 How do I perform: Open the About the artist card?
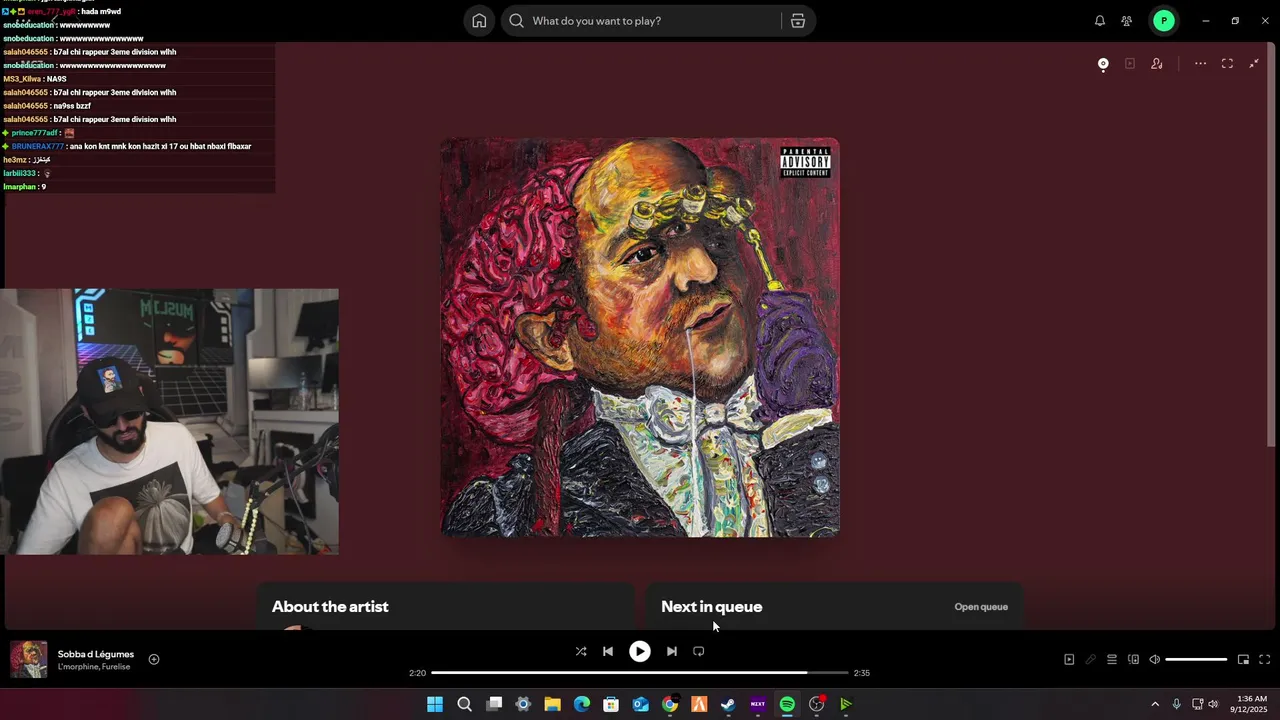tap(446, 607)
